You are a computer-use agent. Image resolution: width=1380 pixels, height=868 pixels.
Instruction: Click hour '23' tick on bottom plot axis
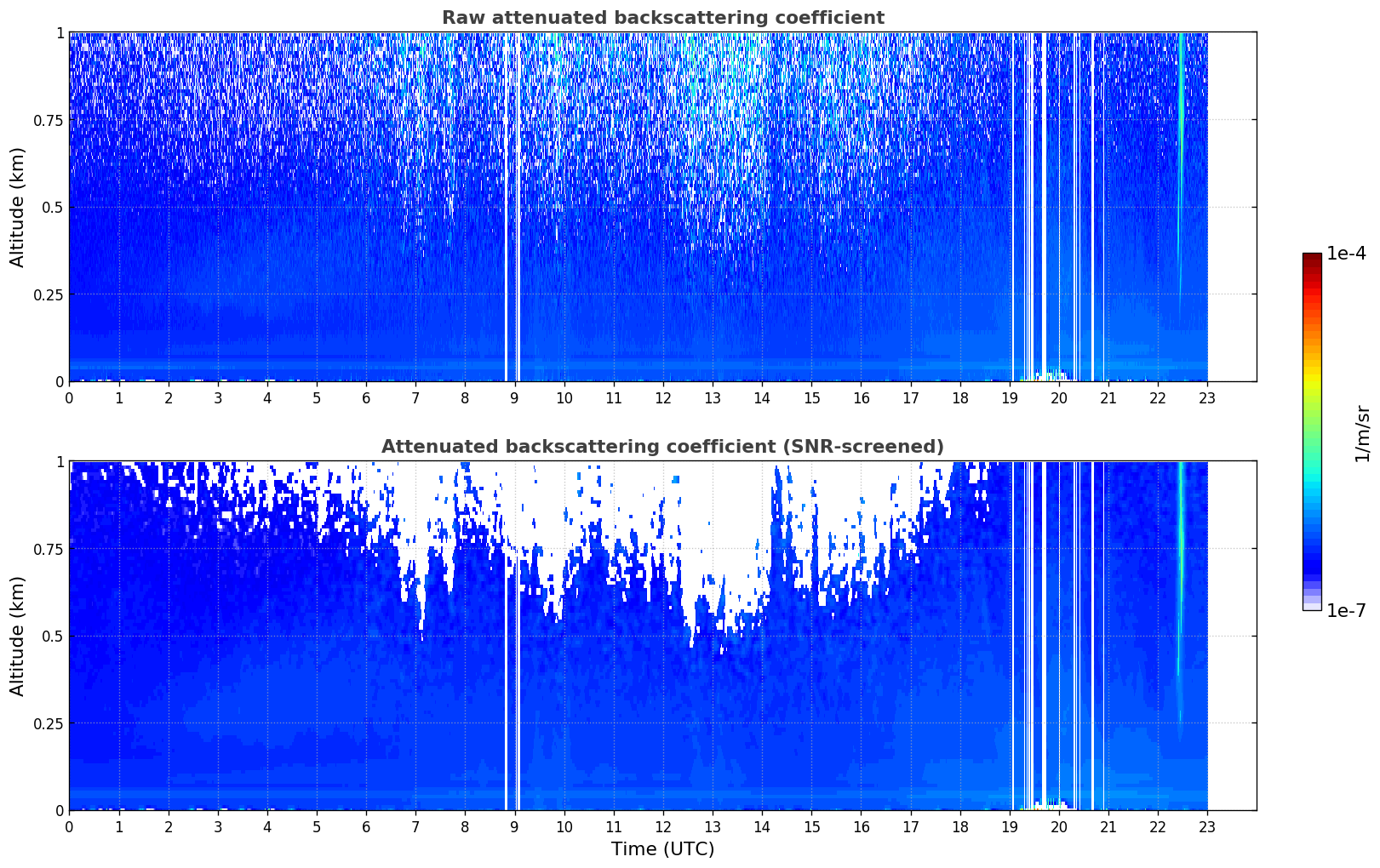click(x=1207, y=827)
